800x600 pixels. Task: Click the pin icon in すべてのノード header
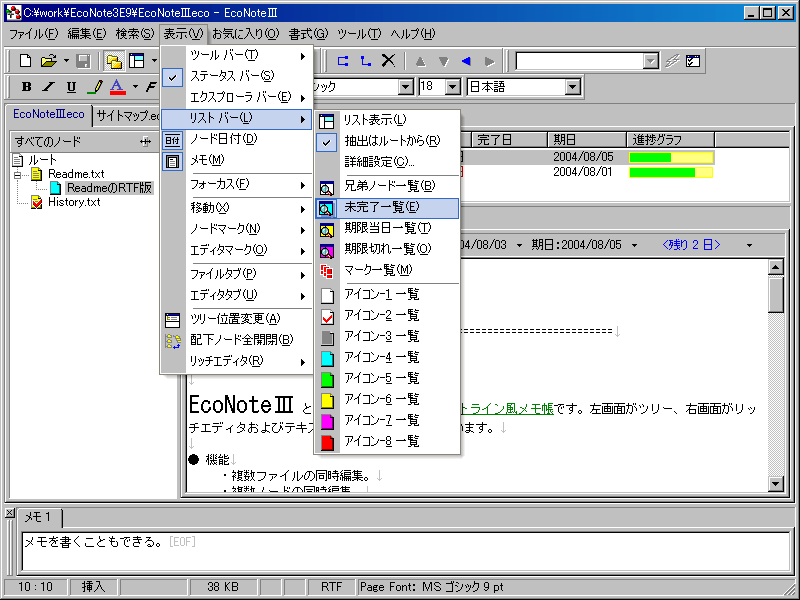(146, 141)
